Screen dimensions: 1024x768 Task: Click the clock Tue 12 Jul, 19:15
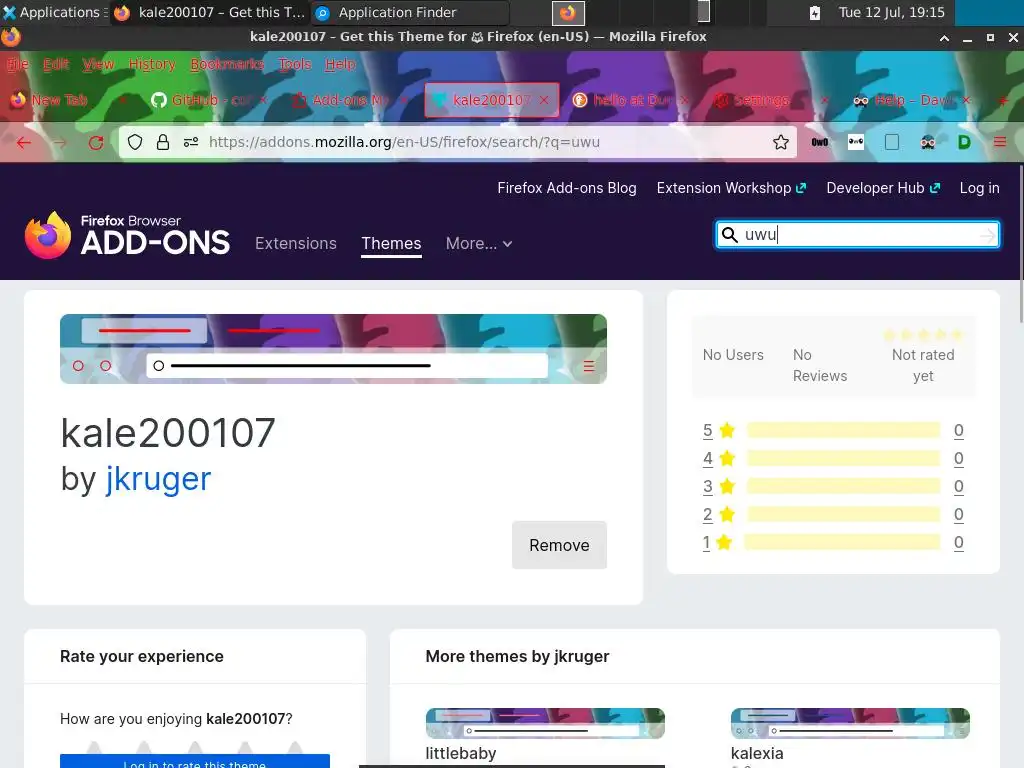tap(891, 12)
